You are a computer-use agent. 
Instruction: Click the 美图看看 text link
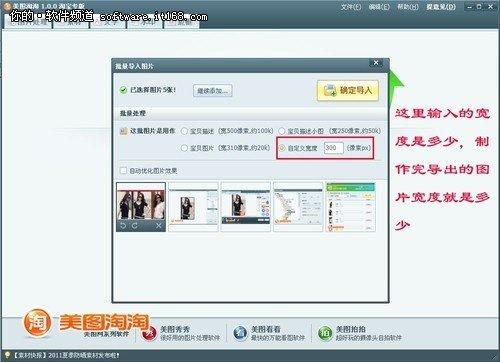(x=266, y=329)
